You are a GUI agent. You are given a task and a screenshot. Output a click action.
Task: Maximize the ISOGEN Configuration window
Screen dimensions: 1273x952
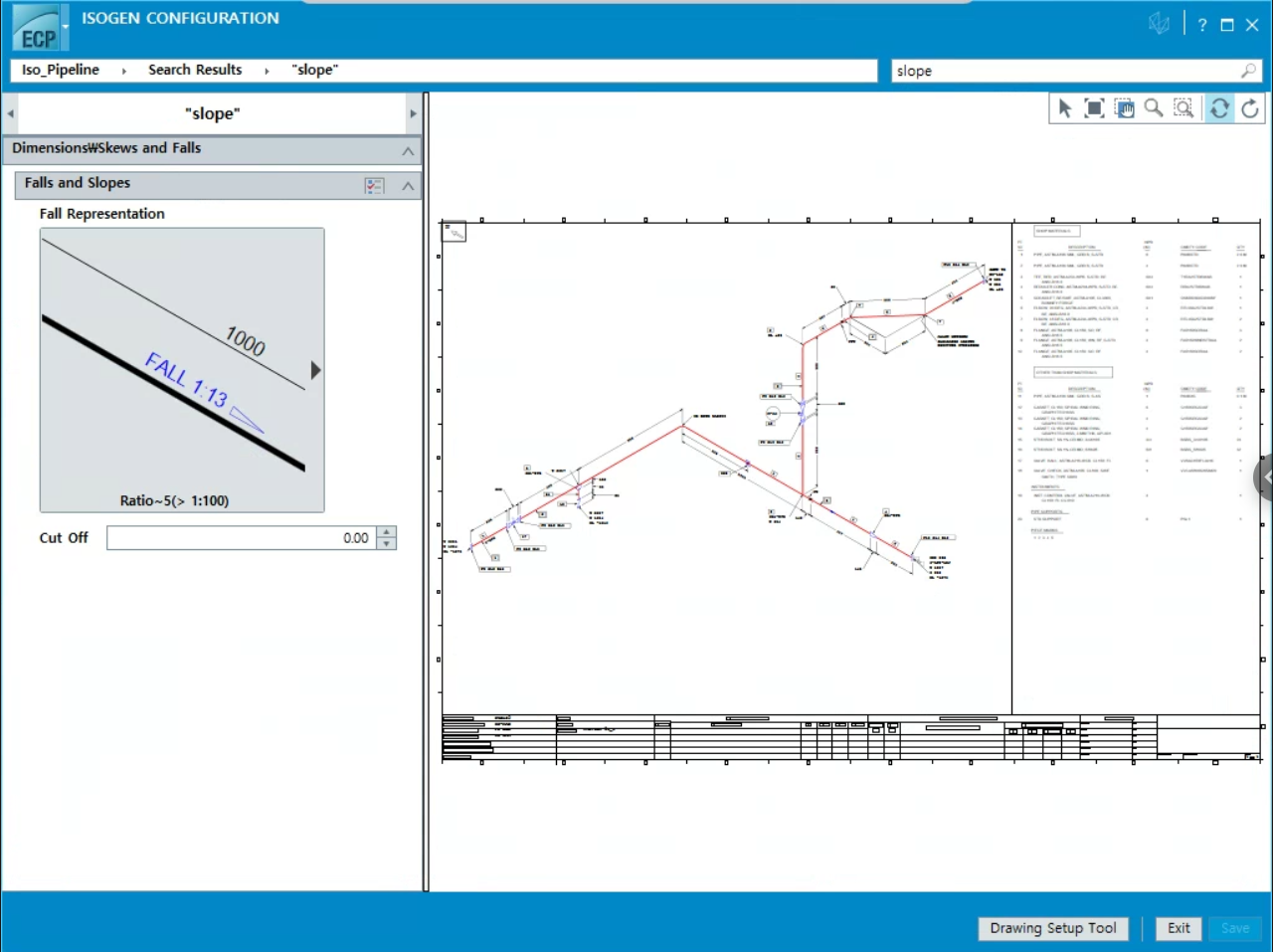pos(1227,25)
